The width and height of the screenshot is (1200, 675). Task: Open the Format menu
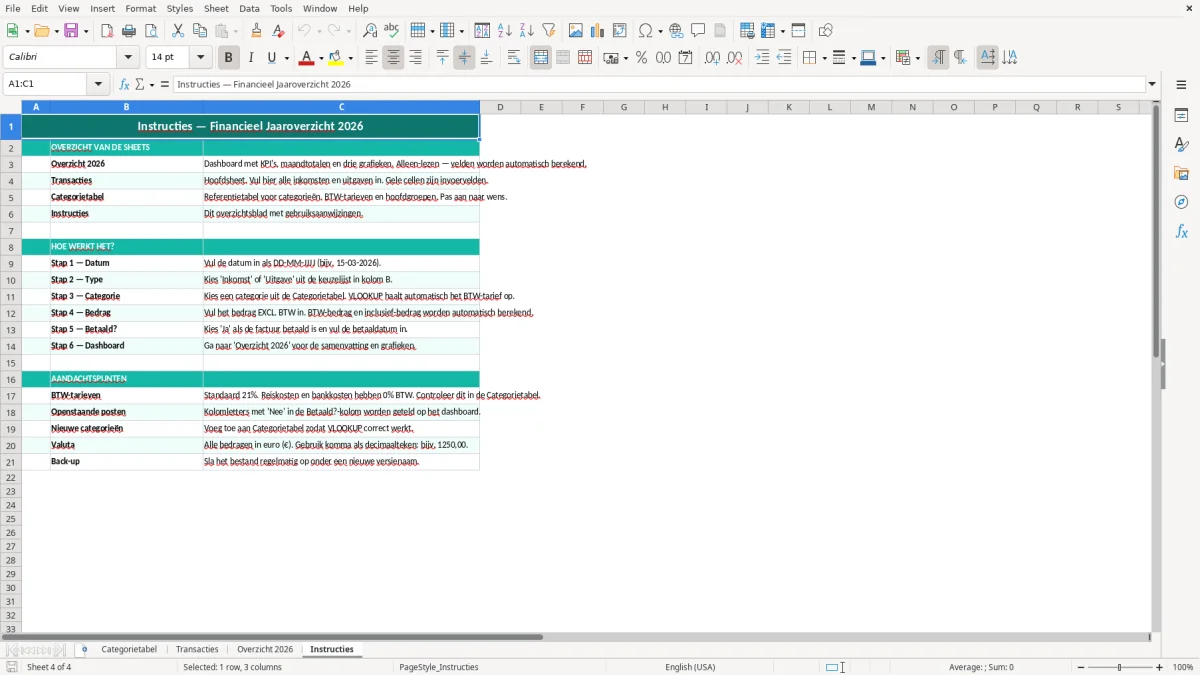point(141,8)
